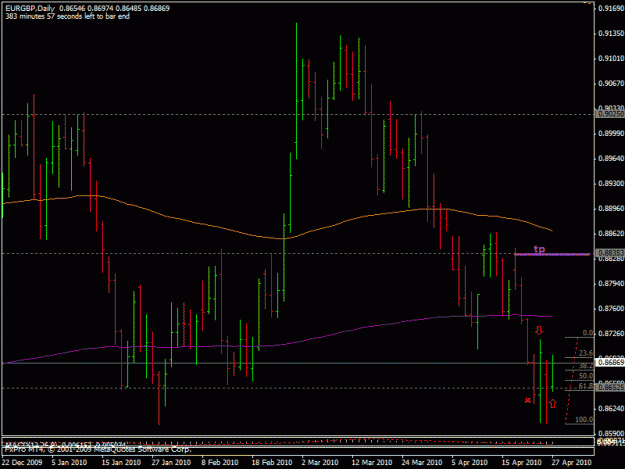Viewport: 625px width, 469px height.
Task: Click the 27 Apr 2010 date label
Action: 572,462
